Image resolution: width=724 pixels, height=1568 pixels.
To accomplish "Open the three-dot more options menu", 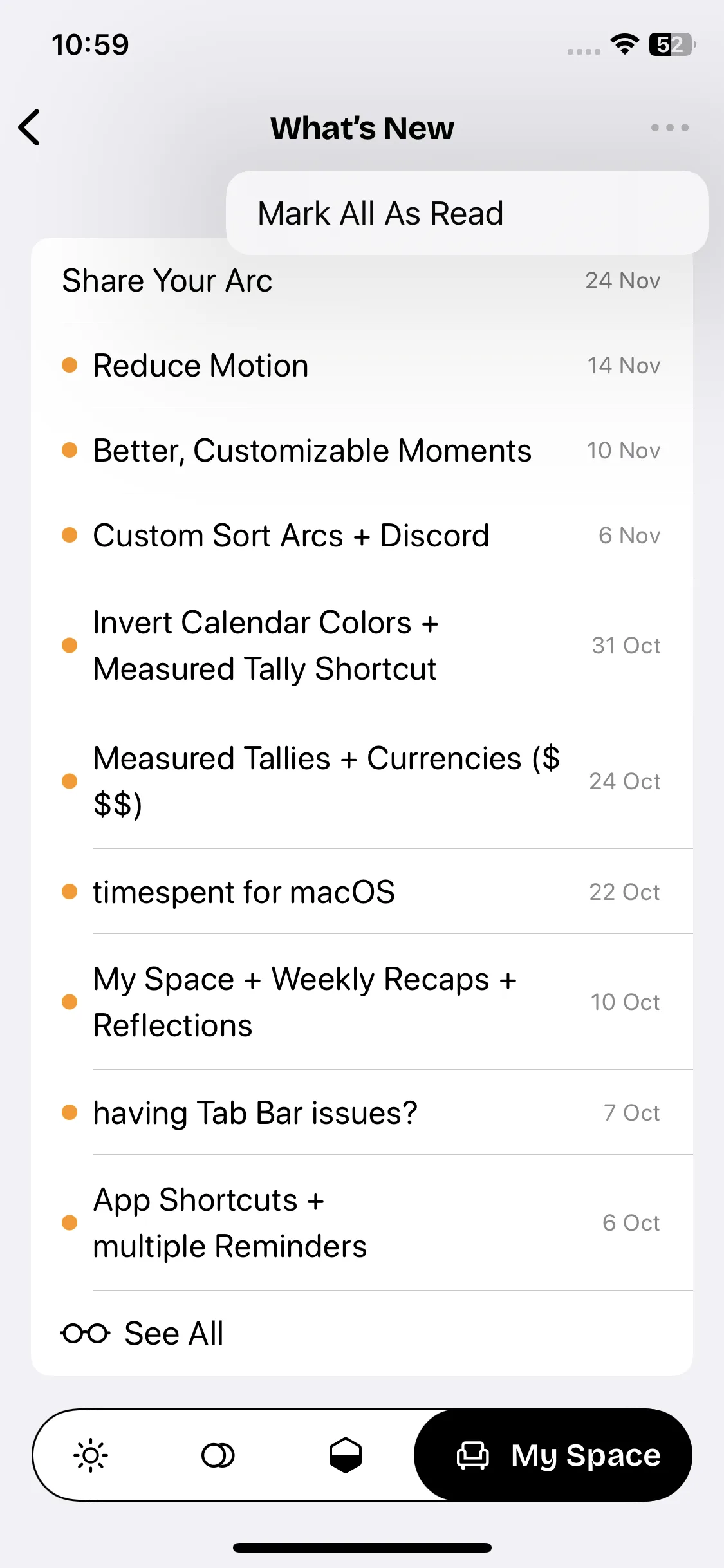I will coord(669,127).
